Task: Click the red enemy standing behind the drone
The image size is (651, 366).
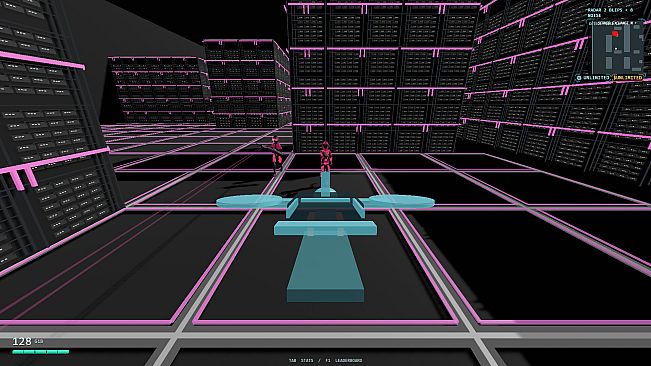Action: click(x=326, y=156)
